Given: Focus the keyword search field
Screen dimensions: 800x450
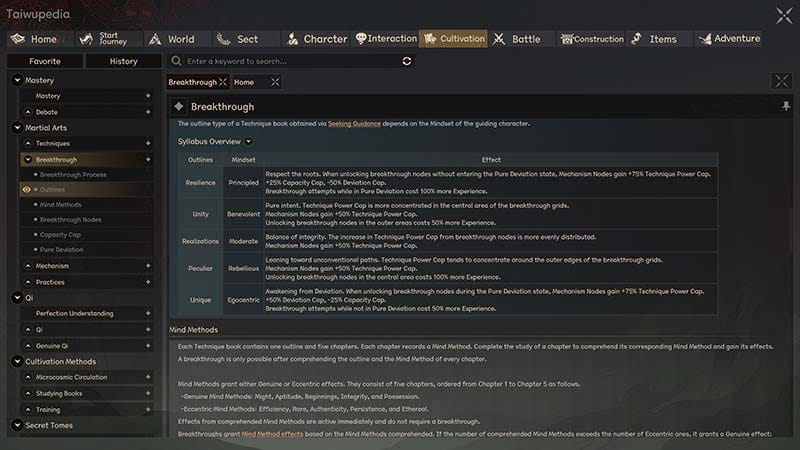Looking at the screenshot, I should pos(291,61).
